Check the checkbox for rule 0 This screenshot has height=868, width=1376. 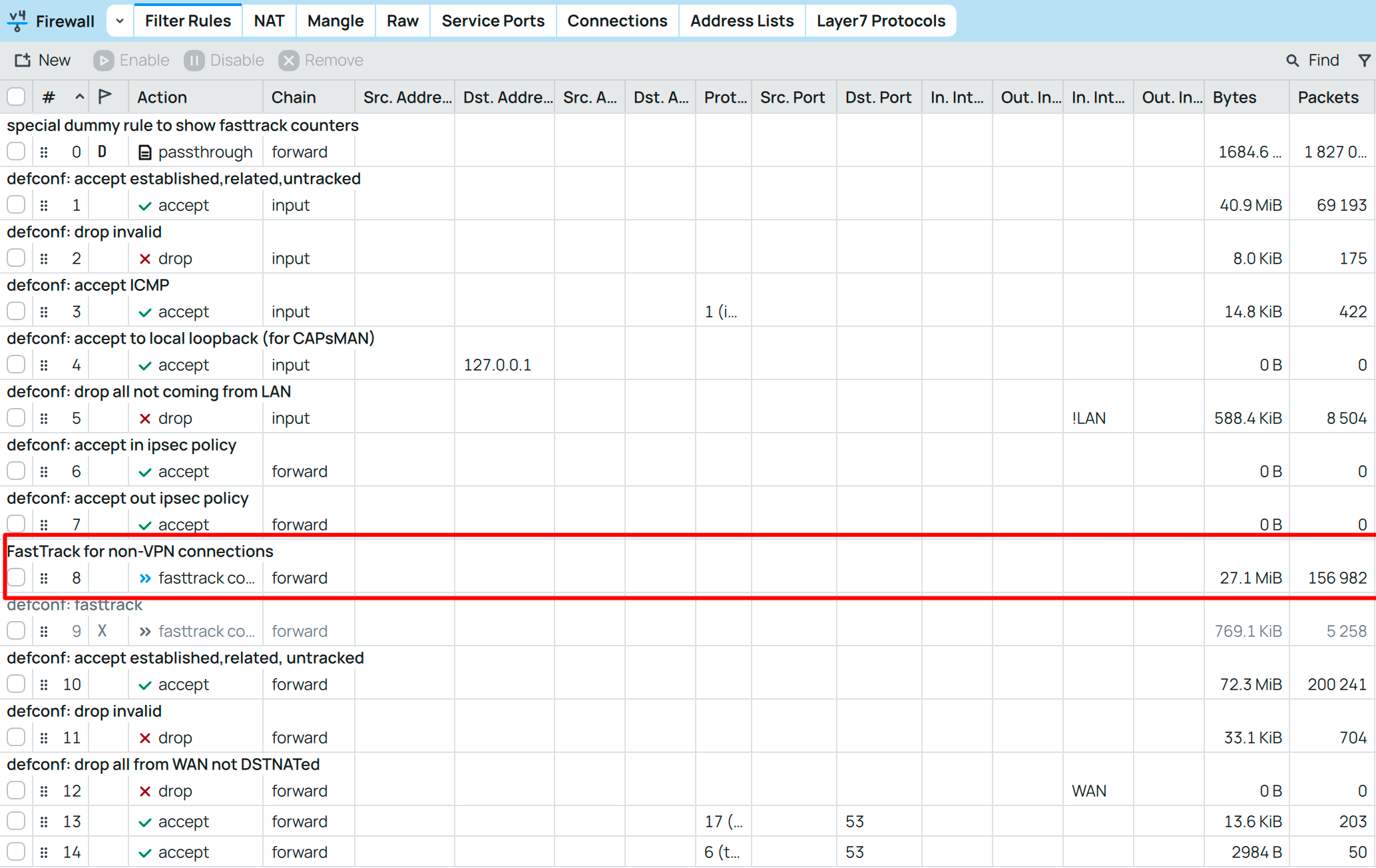click(x=16, y=151)
